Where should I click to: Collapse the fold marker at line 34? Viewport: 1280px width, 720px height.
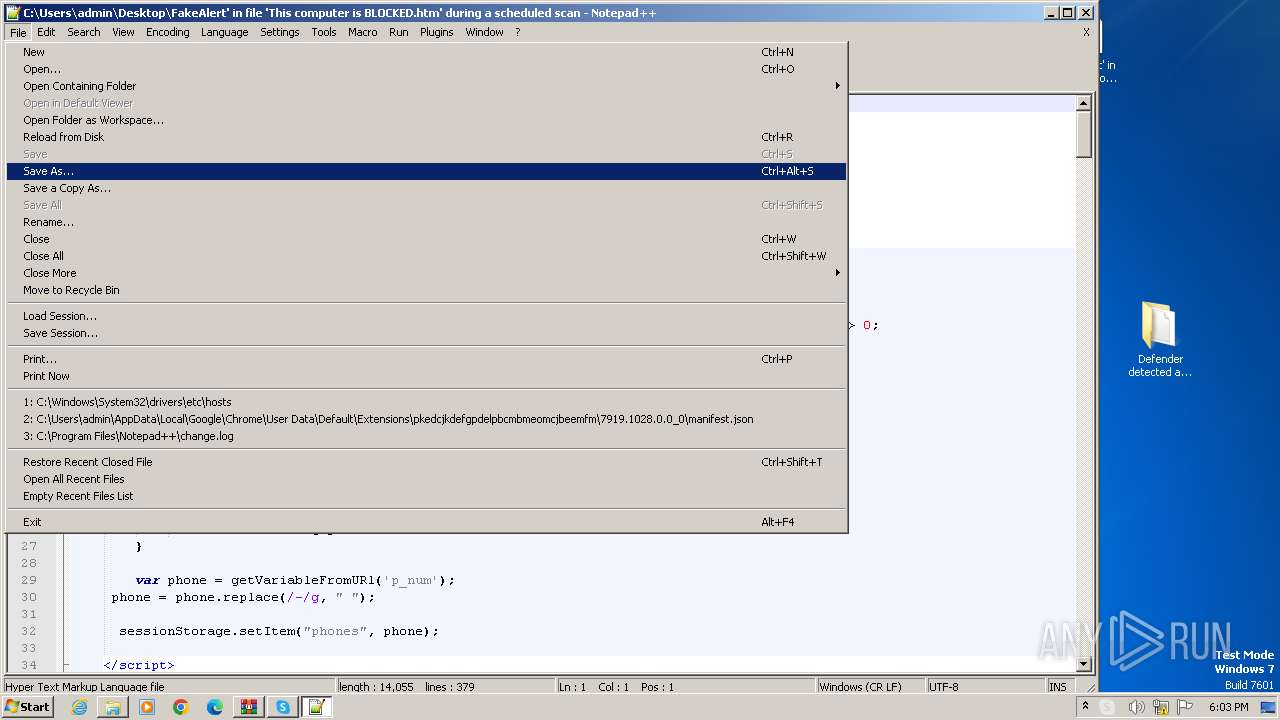point(66,665)
